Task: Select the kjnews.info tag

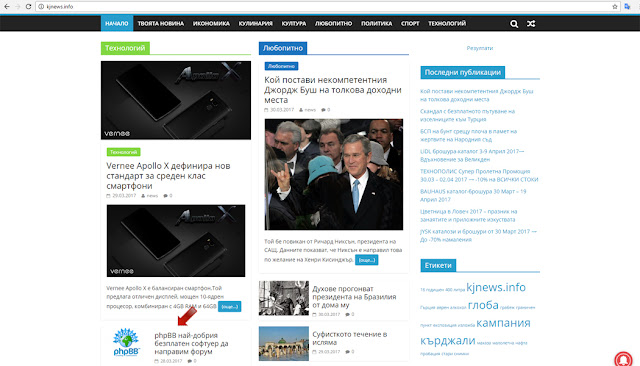Action: [x=496, y=287]
